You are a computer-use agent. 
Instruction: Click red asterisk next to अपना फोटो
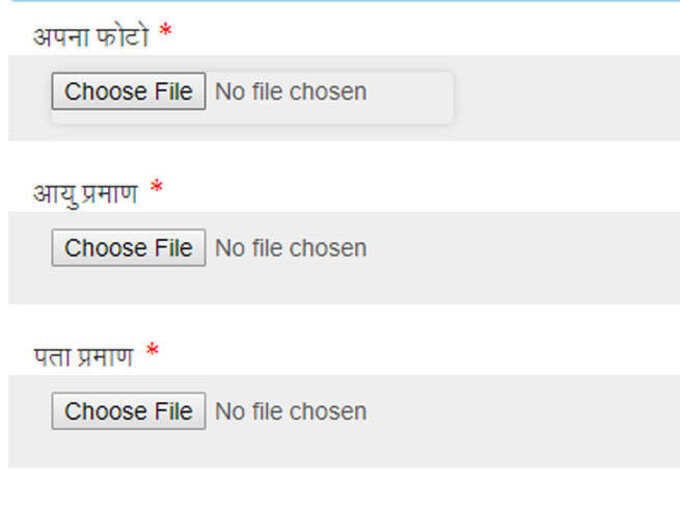pyautogui.click(x=166, y=31)
